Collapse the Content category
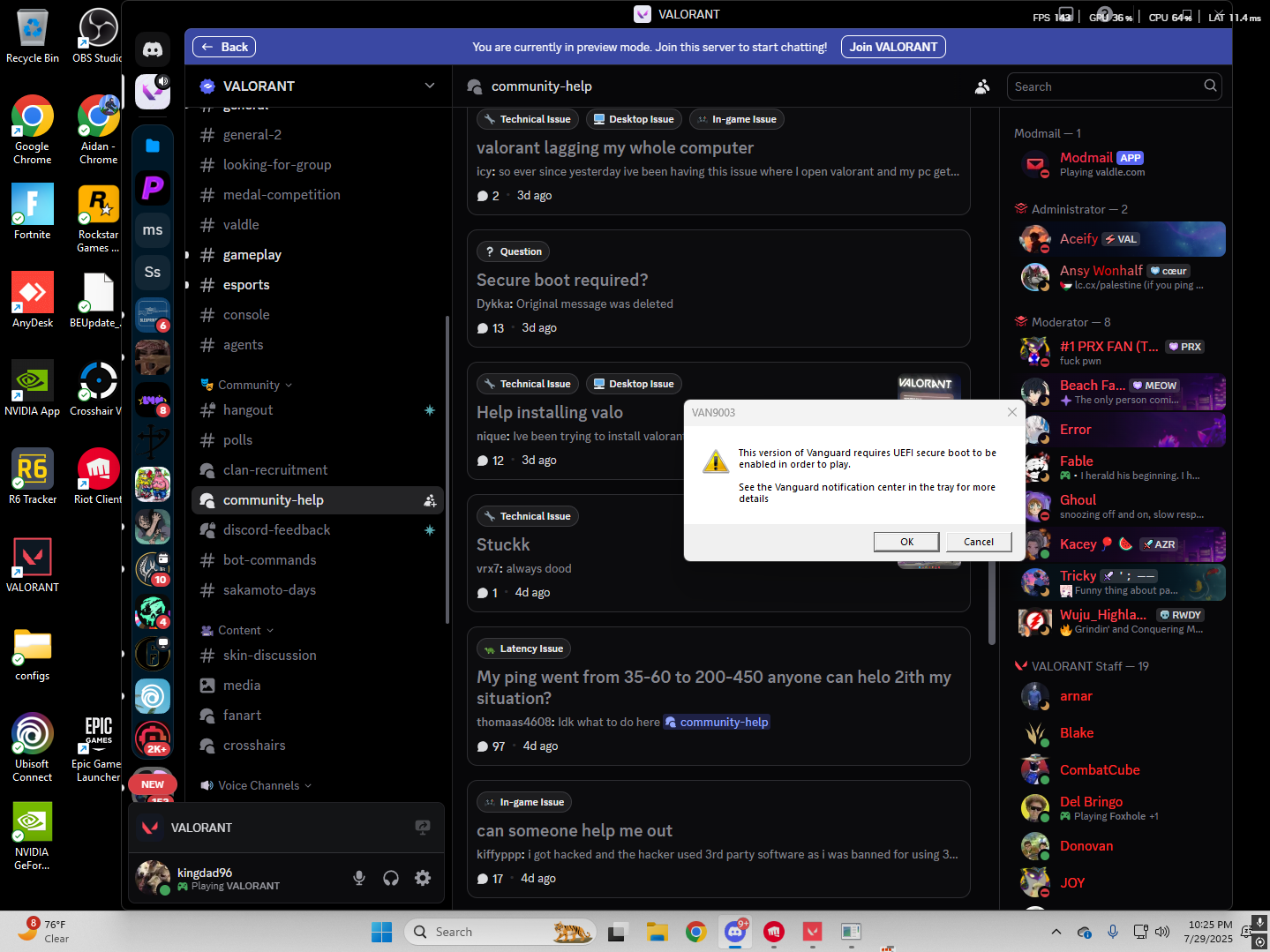Screen dimensions: 1270x952 237,630
